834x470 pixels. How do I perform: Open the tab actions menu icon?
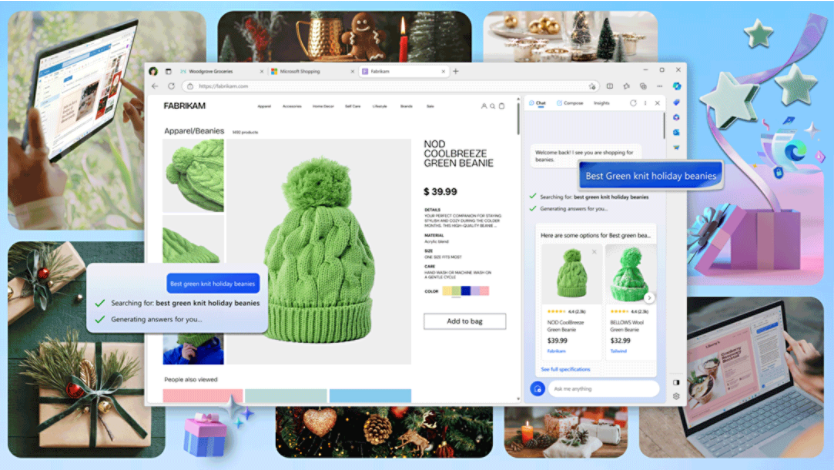(x=168, y=71)
